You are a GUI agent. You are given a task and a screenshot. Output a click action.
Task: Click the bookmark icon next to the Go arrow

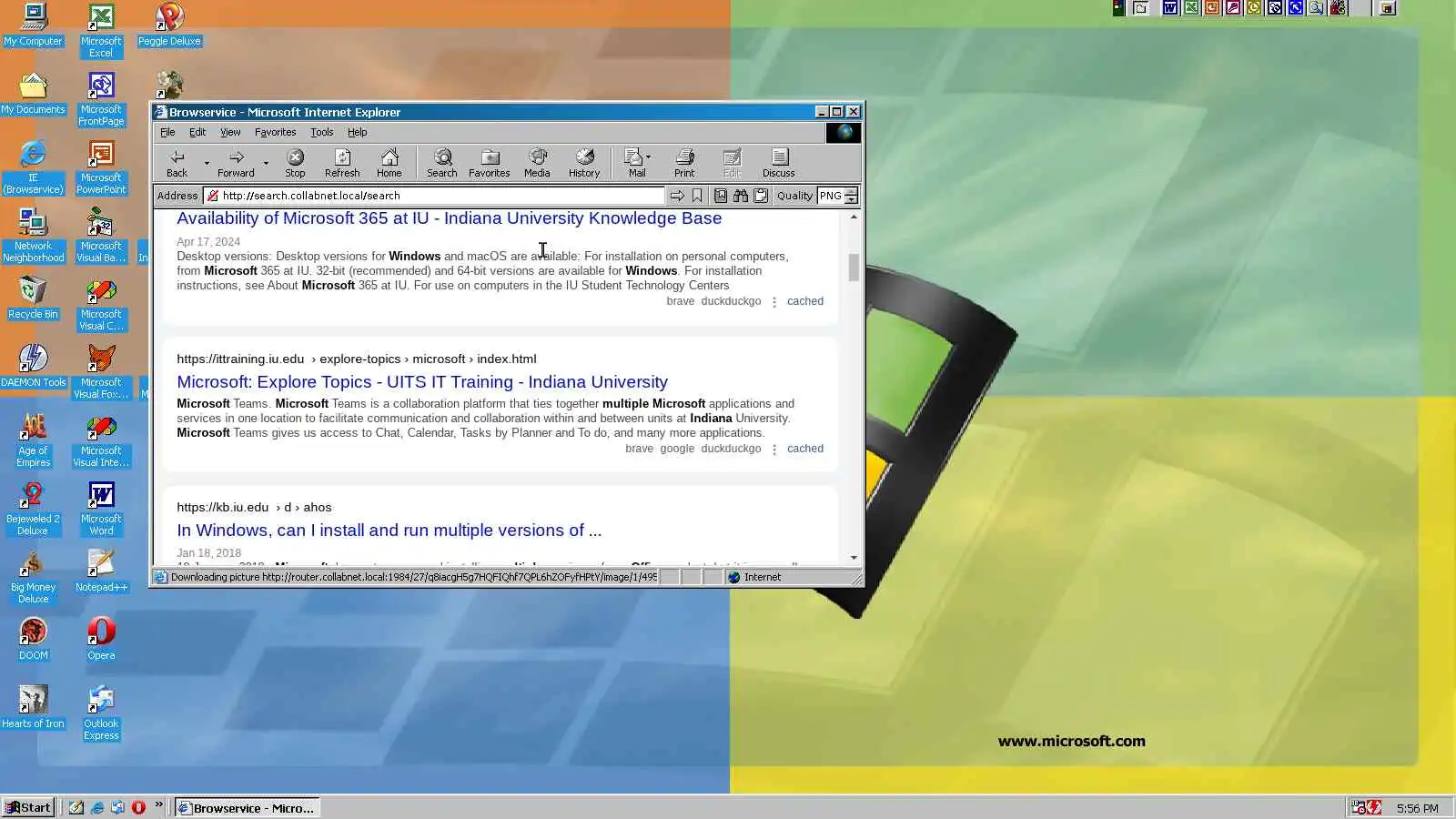(697, 196)
